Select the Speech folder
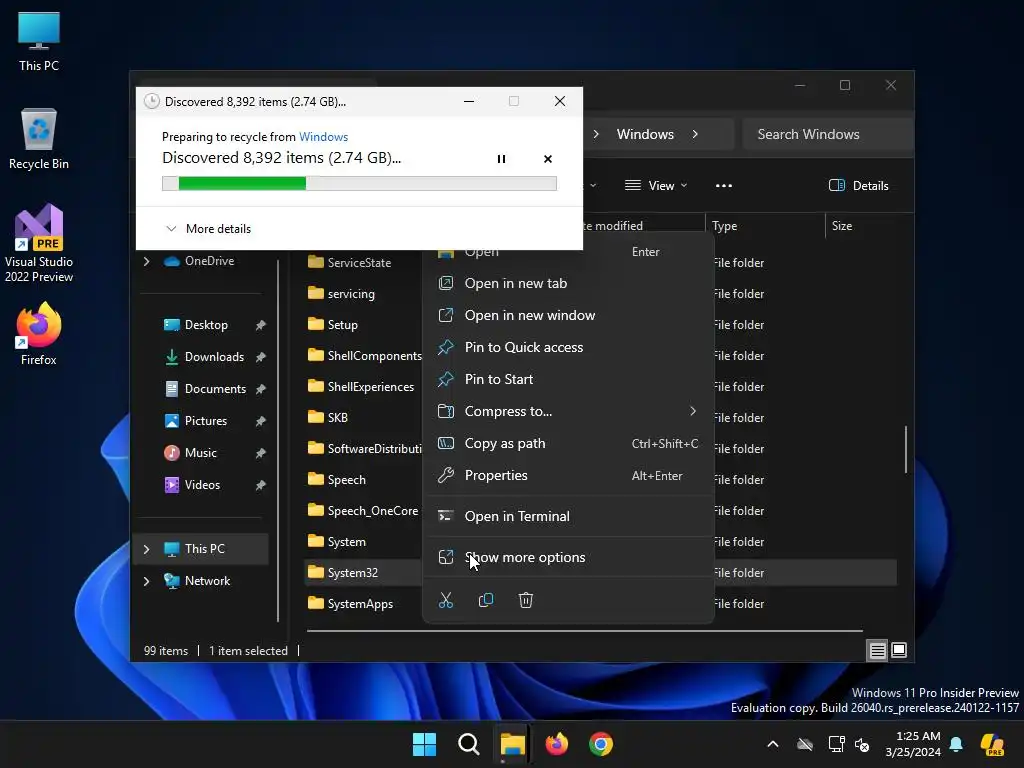The width and height of the screenshot is (1024, 768). click(337, 479)
